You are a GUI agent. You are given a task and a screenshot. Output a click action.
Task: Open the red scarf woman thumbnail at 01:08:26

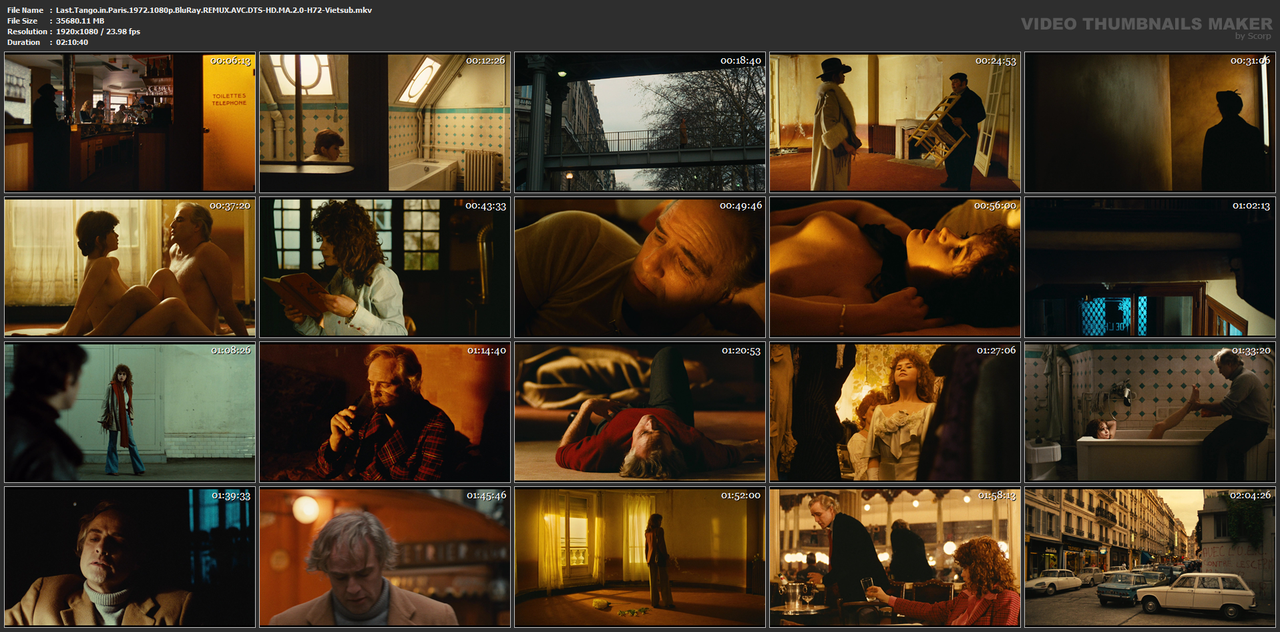pos(130,412)
